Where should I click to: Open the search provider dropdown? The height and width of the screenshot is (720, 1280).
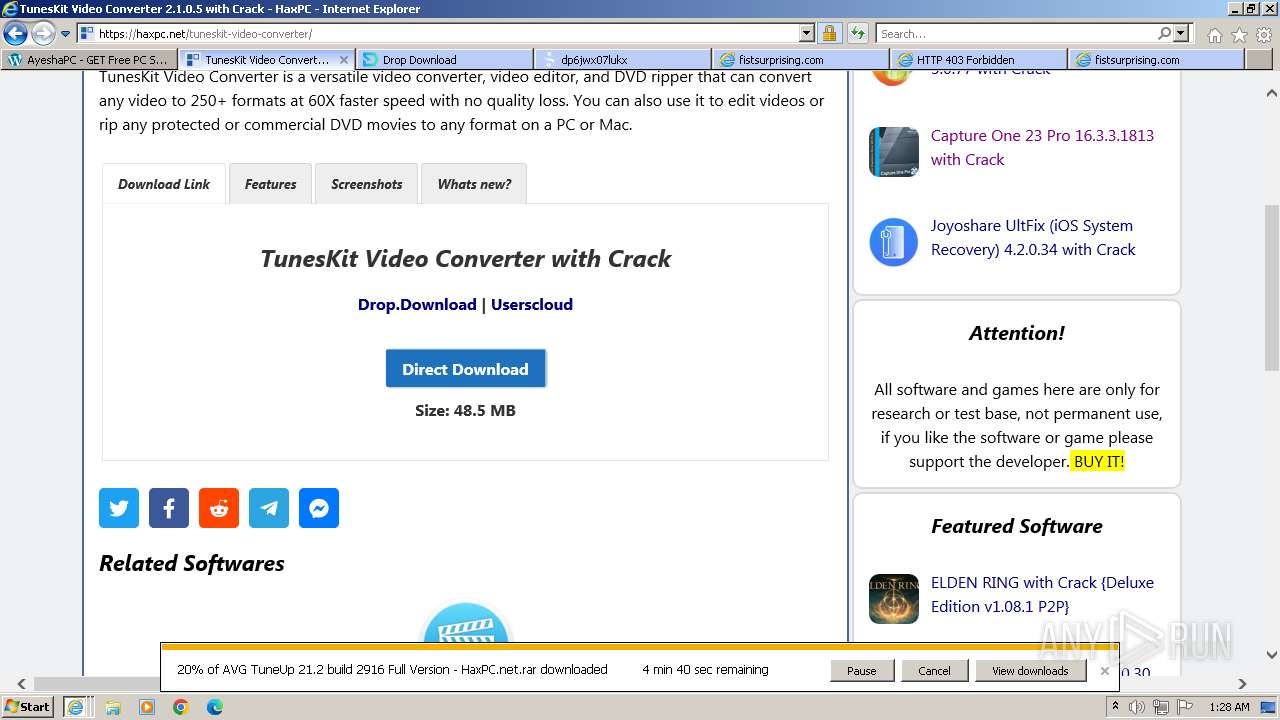point(1181,33)
